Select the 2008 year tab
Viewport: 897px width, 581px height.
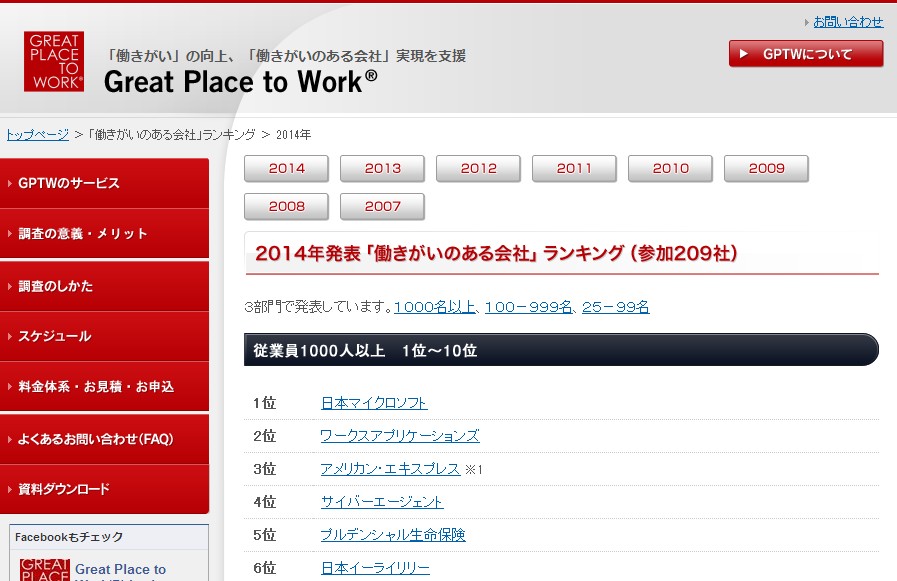(286, 206)
